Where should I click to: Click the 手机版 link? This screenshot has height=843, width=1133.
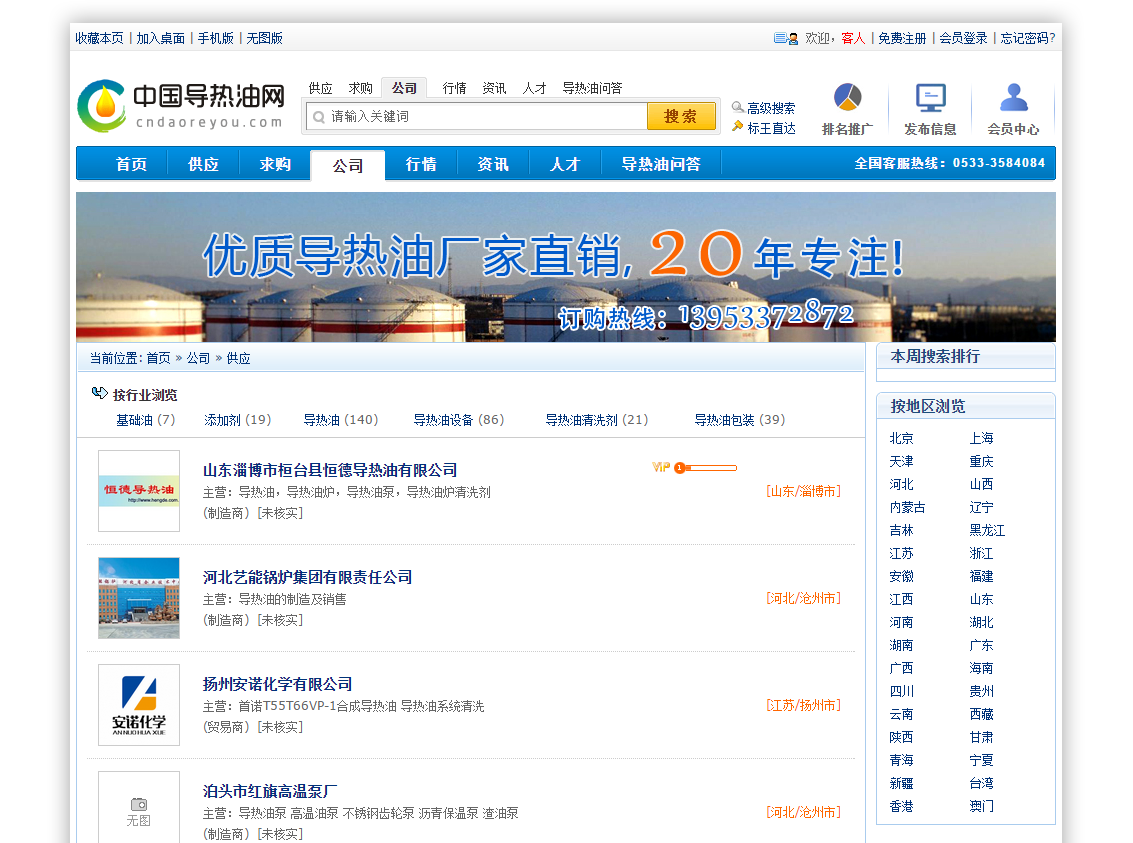coord(215,38)
